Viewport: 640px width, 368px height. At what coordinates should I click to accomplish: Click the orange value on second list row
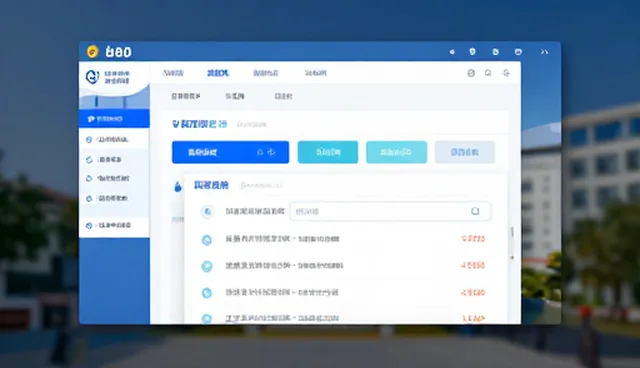click(473, 266)
